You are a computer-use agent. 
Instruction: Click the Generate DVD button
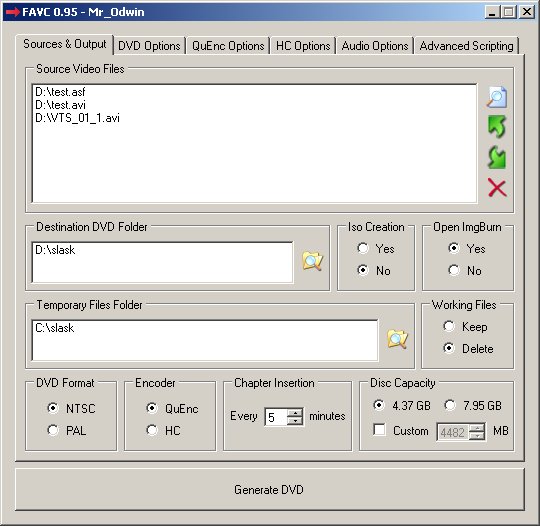pyautogui.click(x=270, y=489)
